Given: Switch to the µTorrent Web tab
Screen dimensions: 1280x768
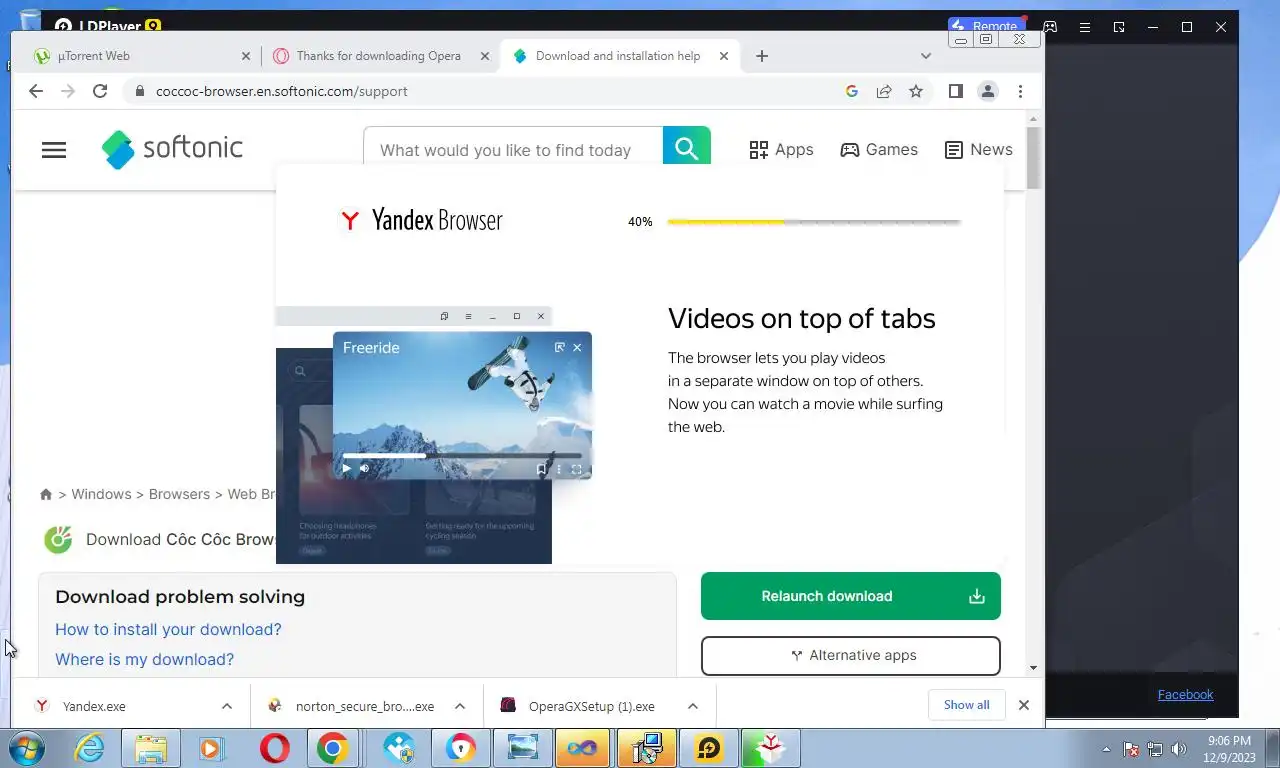Looking at the screenshot, I should 140,56.
